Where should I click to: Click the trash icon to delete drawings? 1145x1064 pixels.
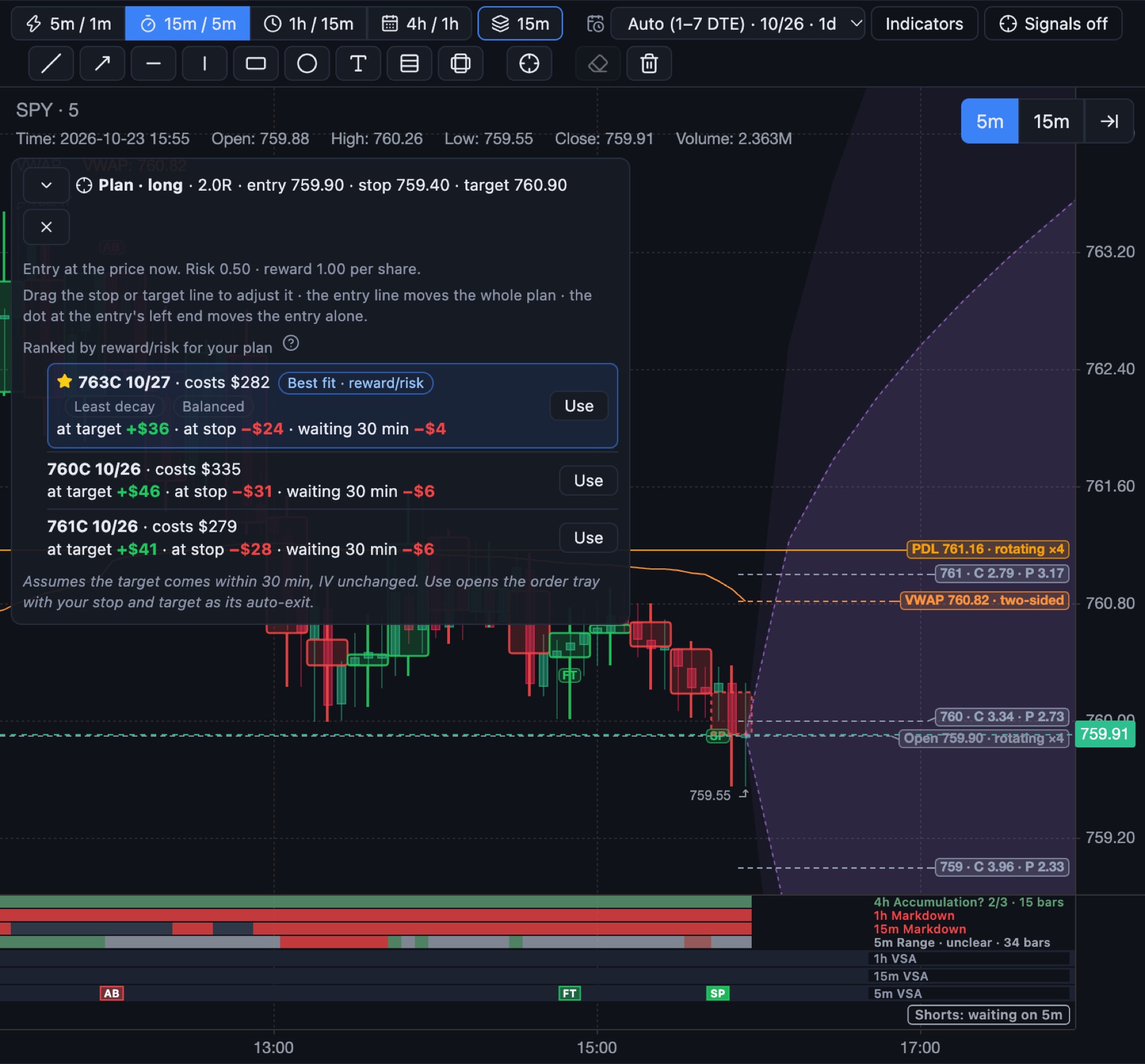[649, 64]
